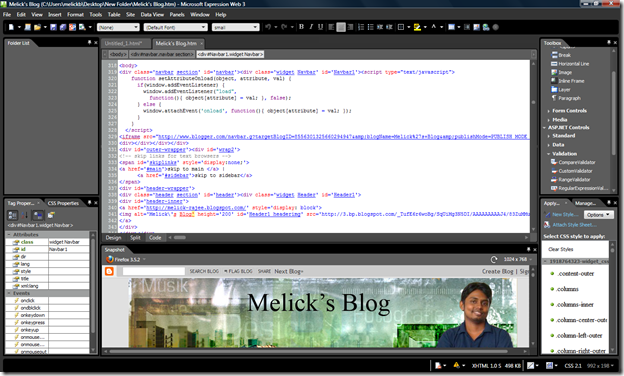Toggle Bold formatting

point(301,27)
